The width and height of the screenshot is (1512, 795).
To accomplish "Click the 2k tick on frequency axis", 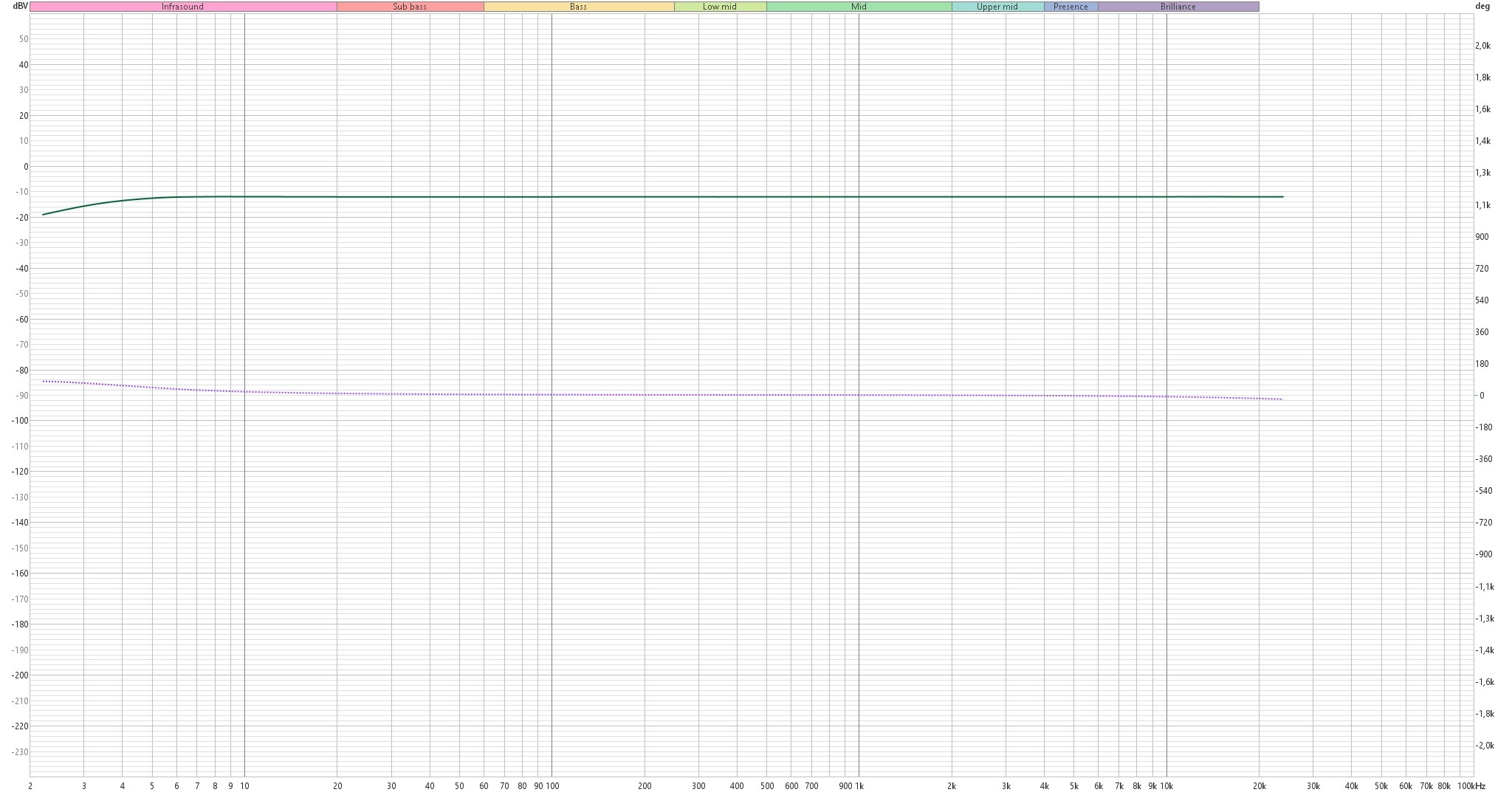I will point(952,786).
